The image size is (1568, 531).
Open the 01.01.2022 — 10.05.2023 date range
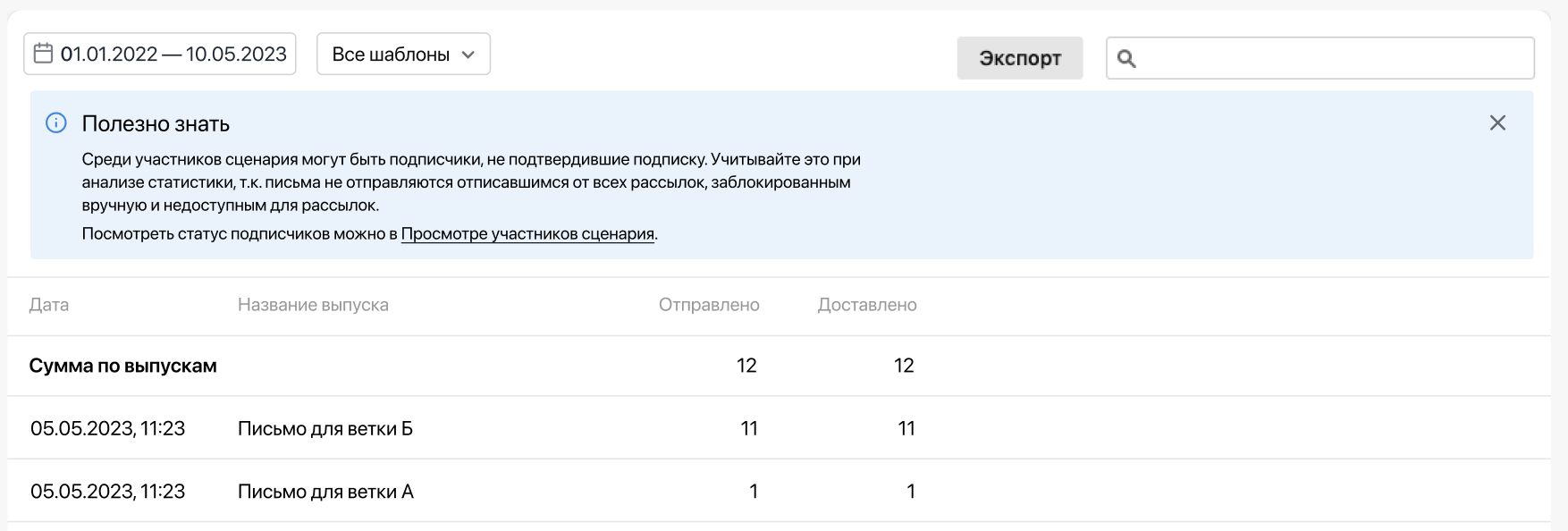coord(173,55)
